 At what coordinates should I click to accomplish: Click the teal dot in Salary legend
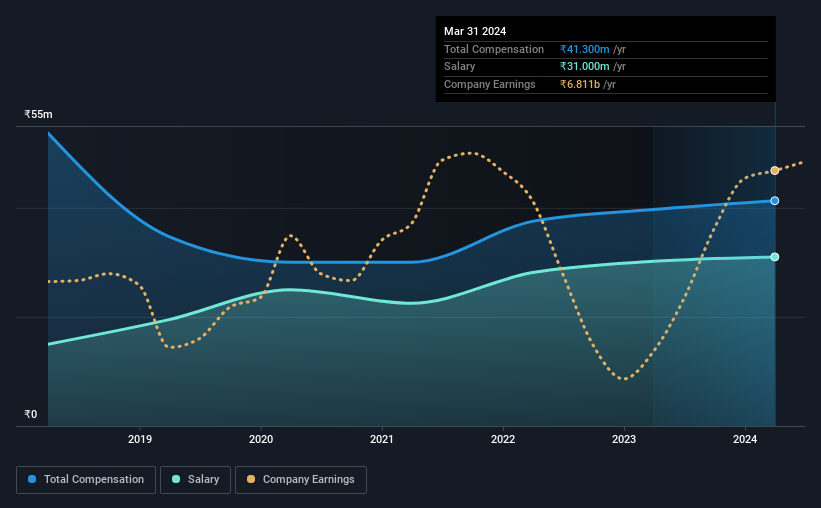click(176, 479)
